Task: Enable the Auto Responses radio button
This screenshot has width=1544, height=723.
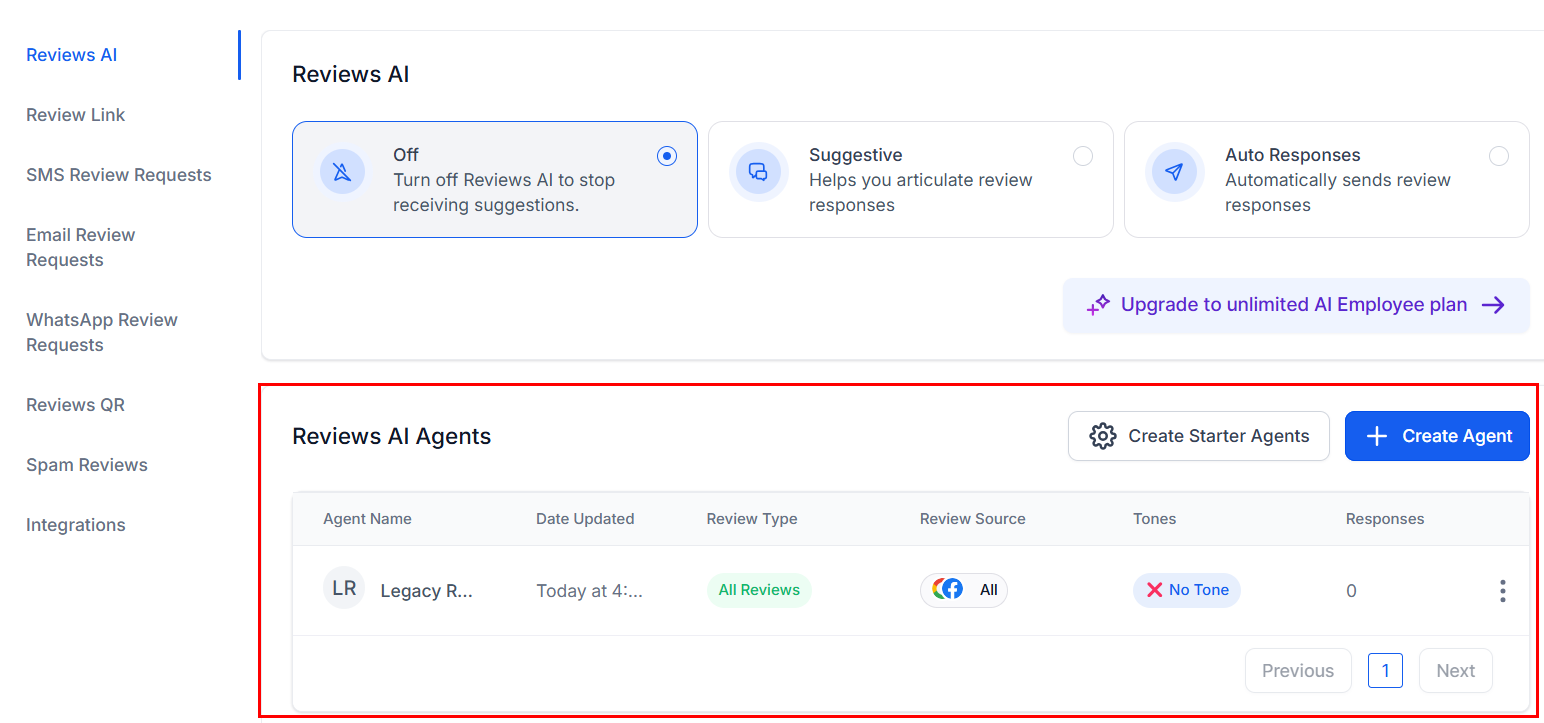Action: tap(1499, 155)
